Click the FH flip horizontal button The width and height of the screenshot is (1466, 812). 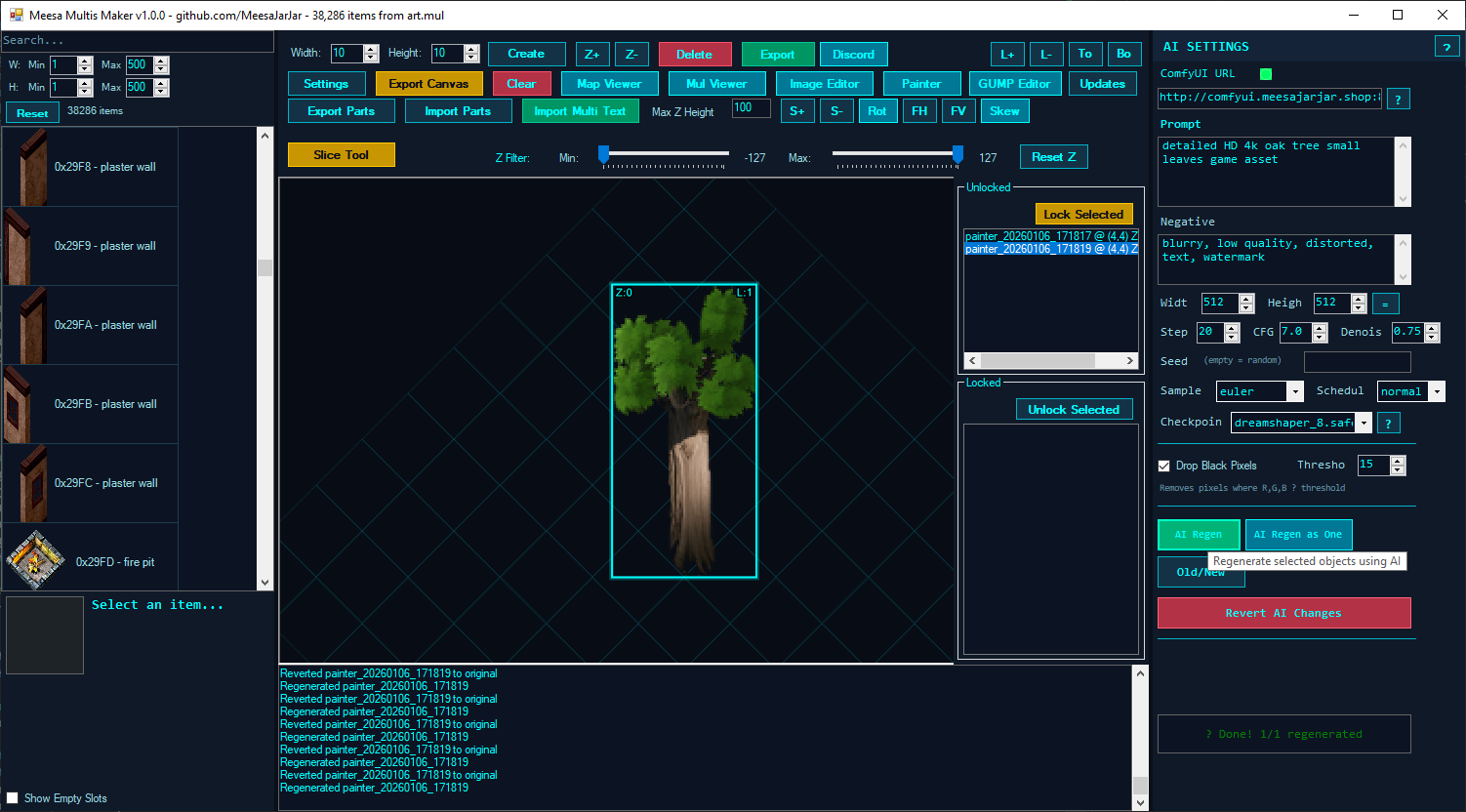pyautogui.click(x=919, y=111)
